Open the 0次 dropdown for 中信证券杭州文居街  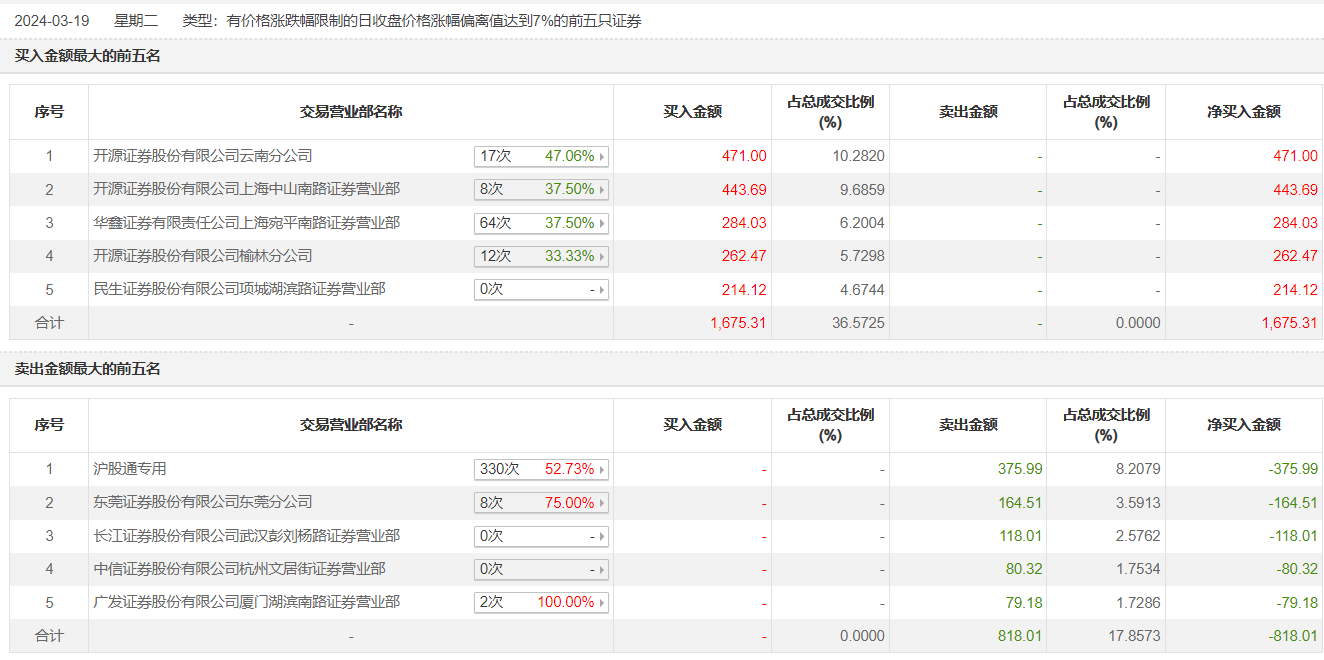pyautogui.click(x=541, y=569)
